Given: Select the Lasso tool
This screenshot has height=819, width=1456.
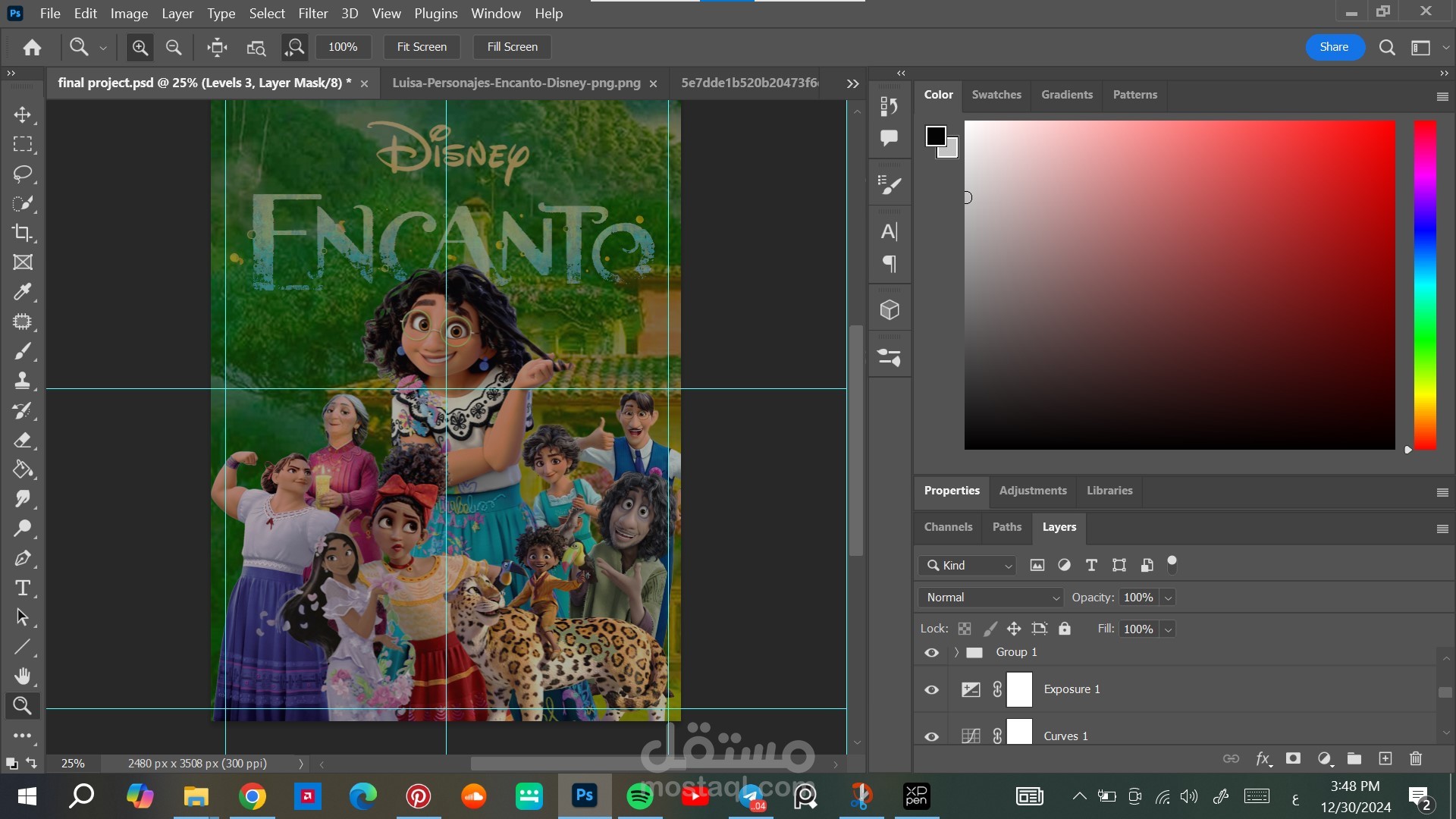Looking at the screenshot, I should click(22, 174).
